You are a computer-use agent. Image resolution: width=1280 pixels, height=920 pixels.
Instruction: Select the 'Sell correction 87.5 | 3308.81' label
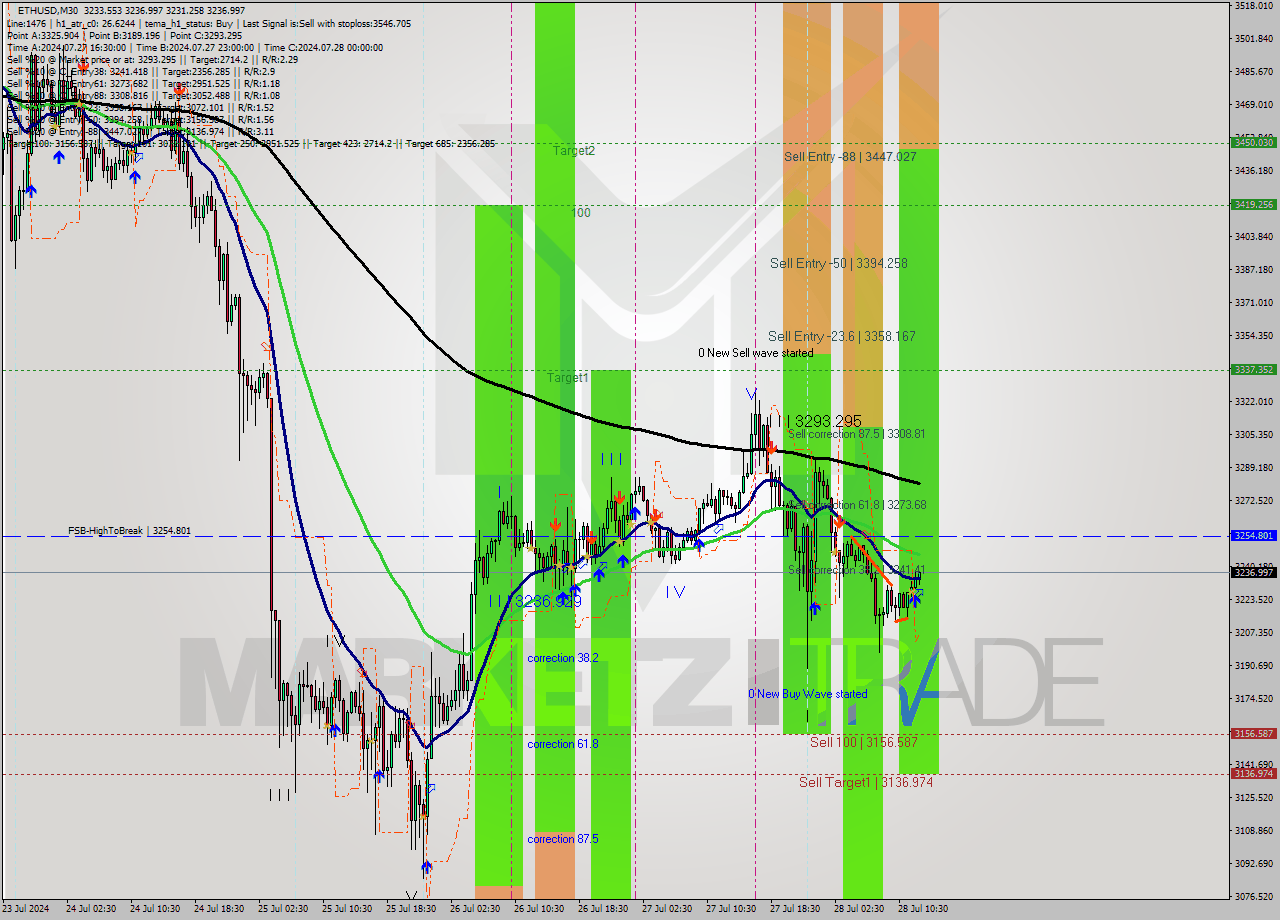click(x=856, y=434)
